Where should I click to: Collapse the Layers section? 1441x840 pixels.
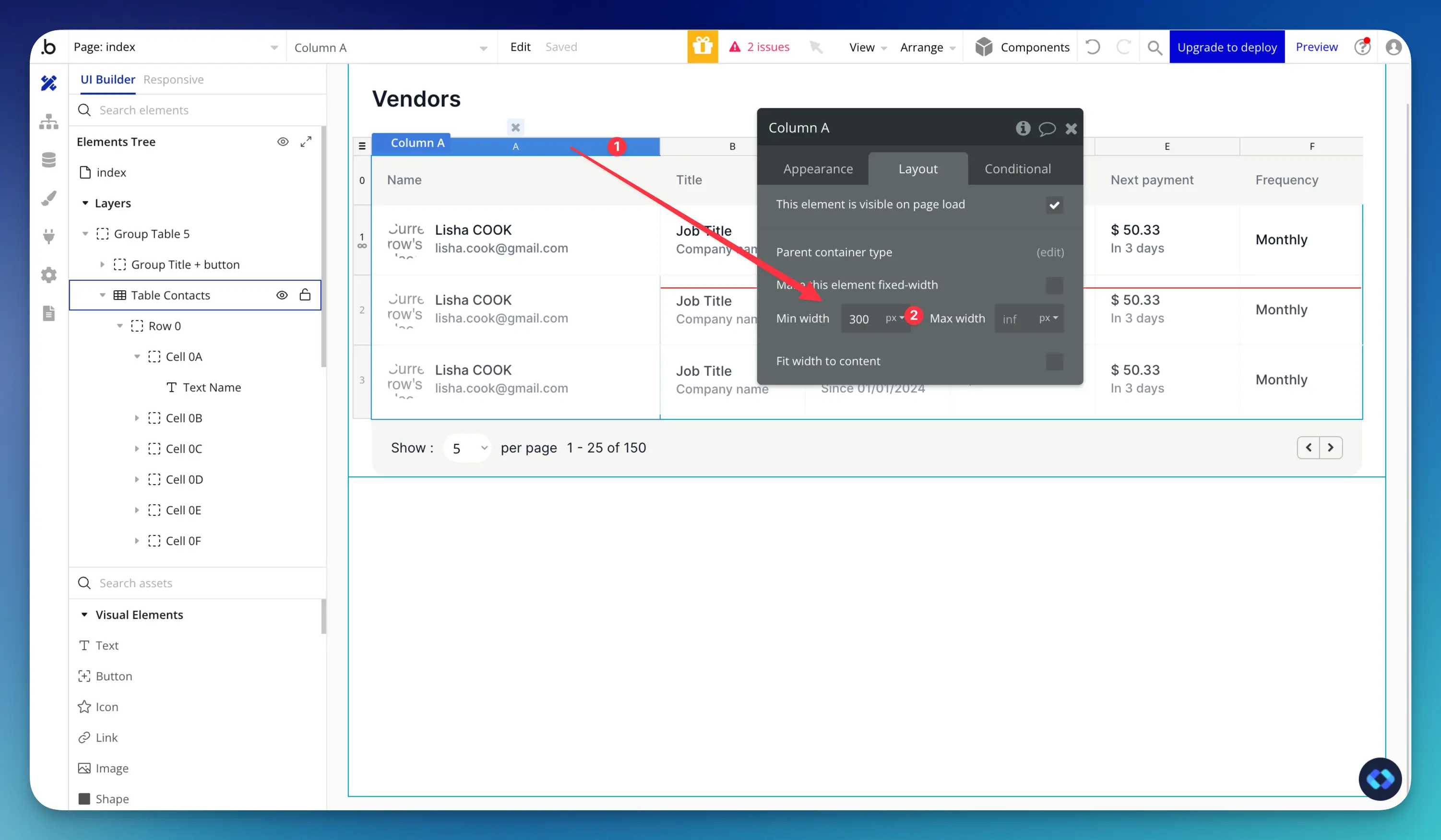pyautogui.click(x=85, y=203)
